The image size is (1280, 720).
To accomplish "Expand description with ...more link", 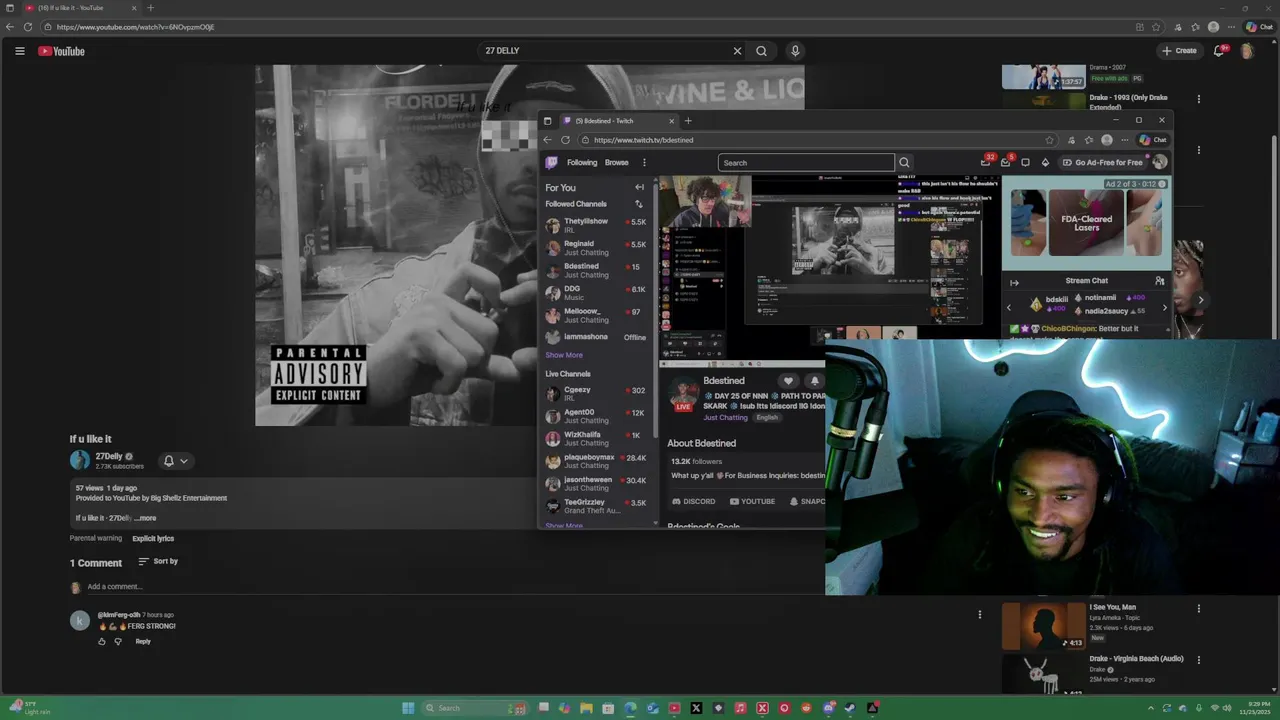I will pos(146,518).
